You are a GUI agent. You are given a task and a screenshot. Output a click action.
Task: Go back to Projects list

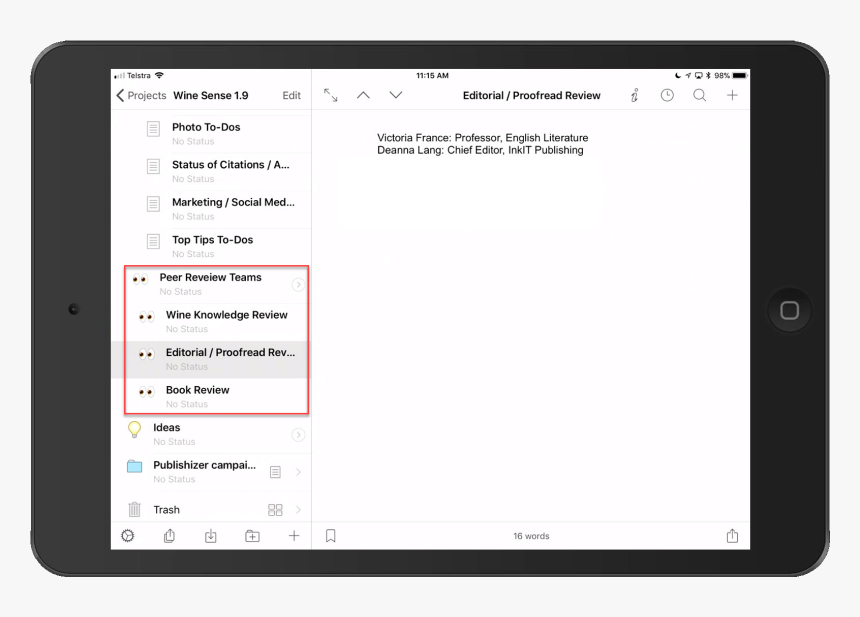click(141, 95)
